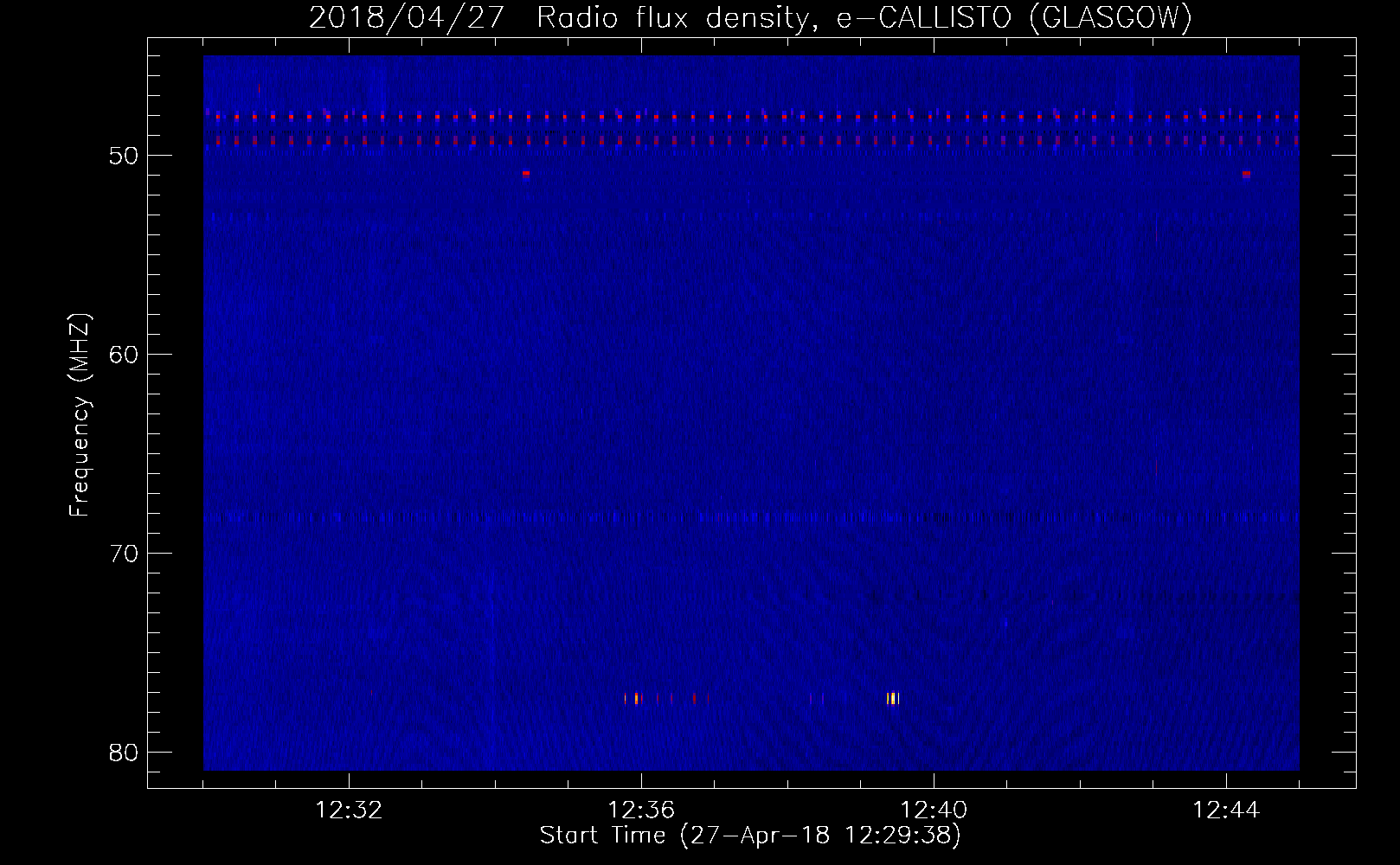This screenshot has width=1400, height=865.
Task: Click the bright yellow burst near 12:39
Action: 893,698
